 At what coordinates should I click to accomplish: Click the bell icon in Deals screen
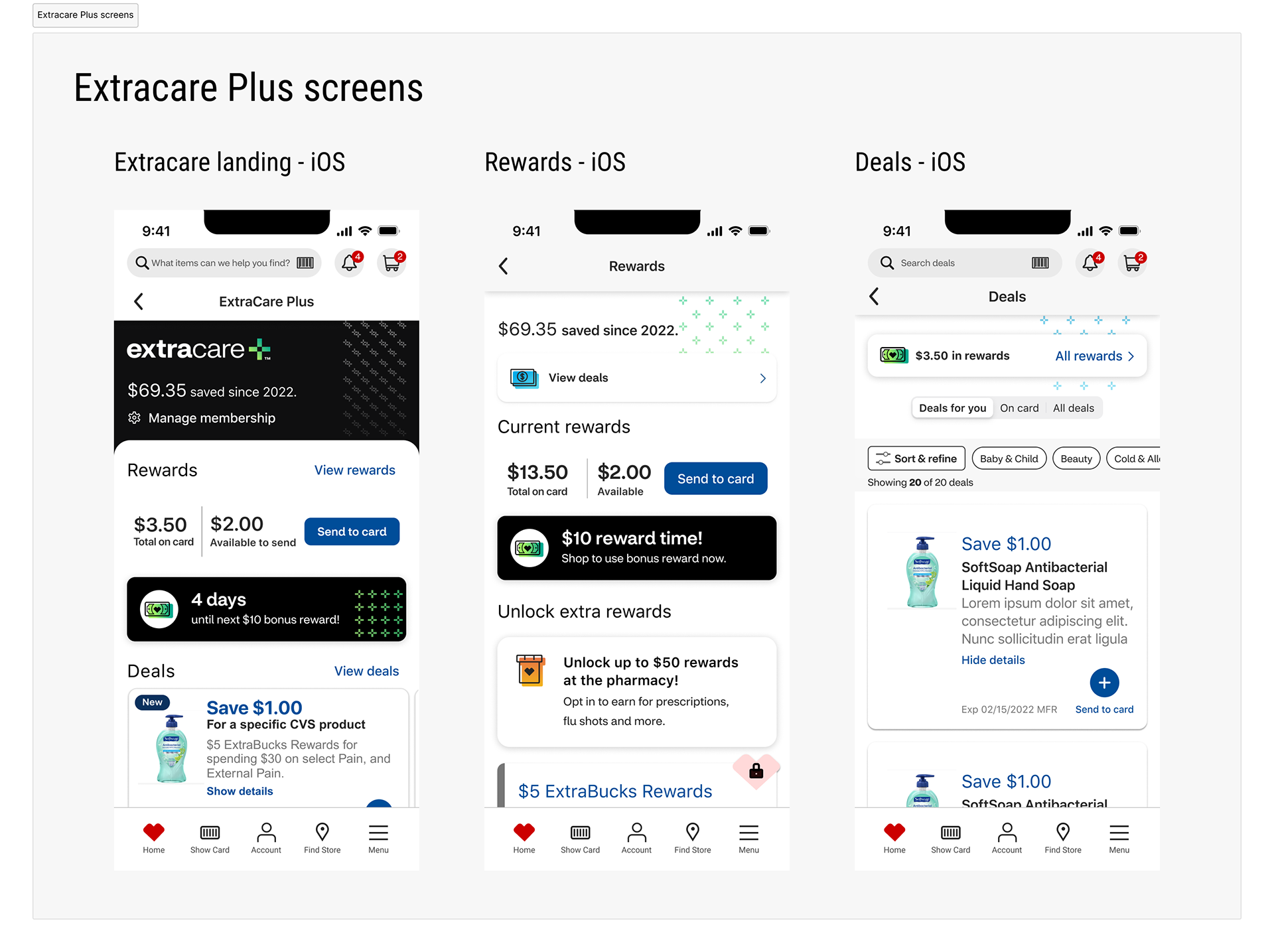pos(1091,263)
